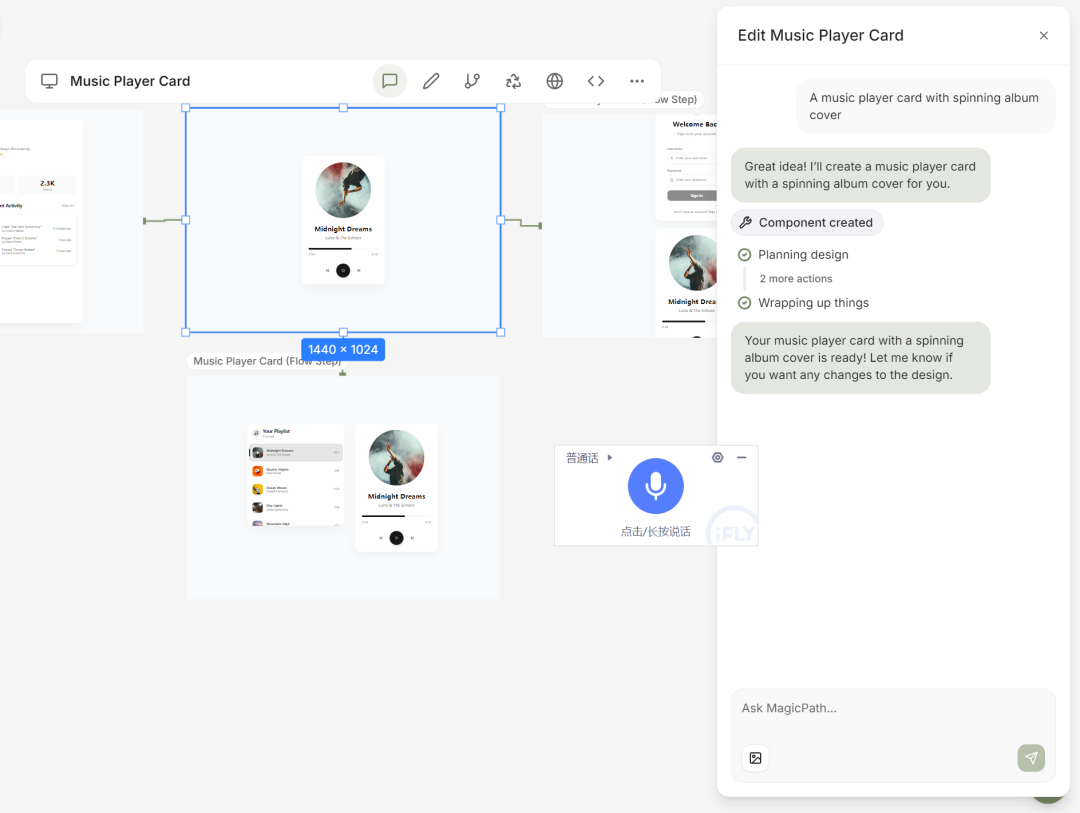This screenshot has height=813, width=1080.
Task: Click the progress bar on lower music card
Action: (x=396, y=516)
